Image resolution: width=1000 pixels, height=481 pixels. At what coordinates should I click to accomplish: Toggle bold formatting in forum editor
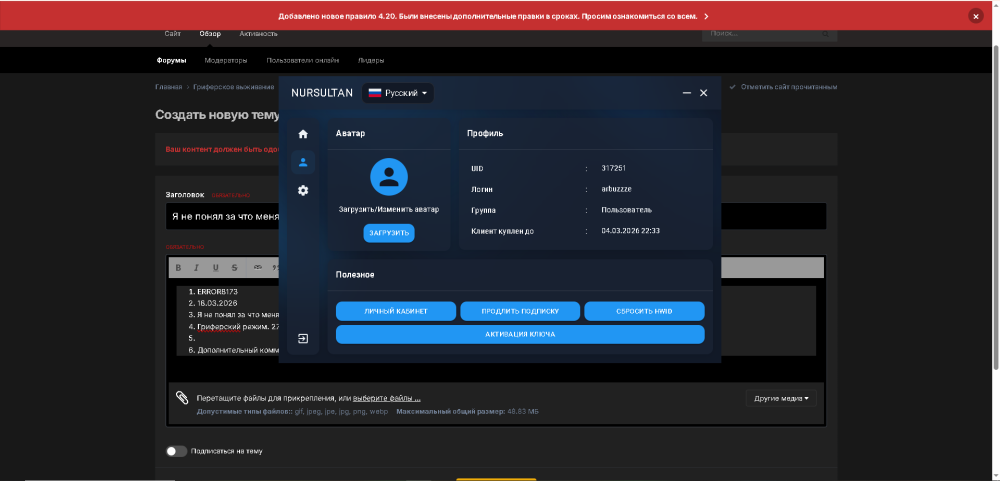click(x=179, y=267)
